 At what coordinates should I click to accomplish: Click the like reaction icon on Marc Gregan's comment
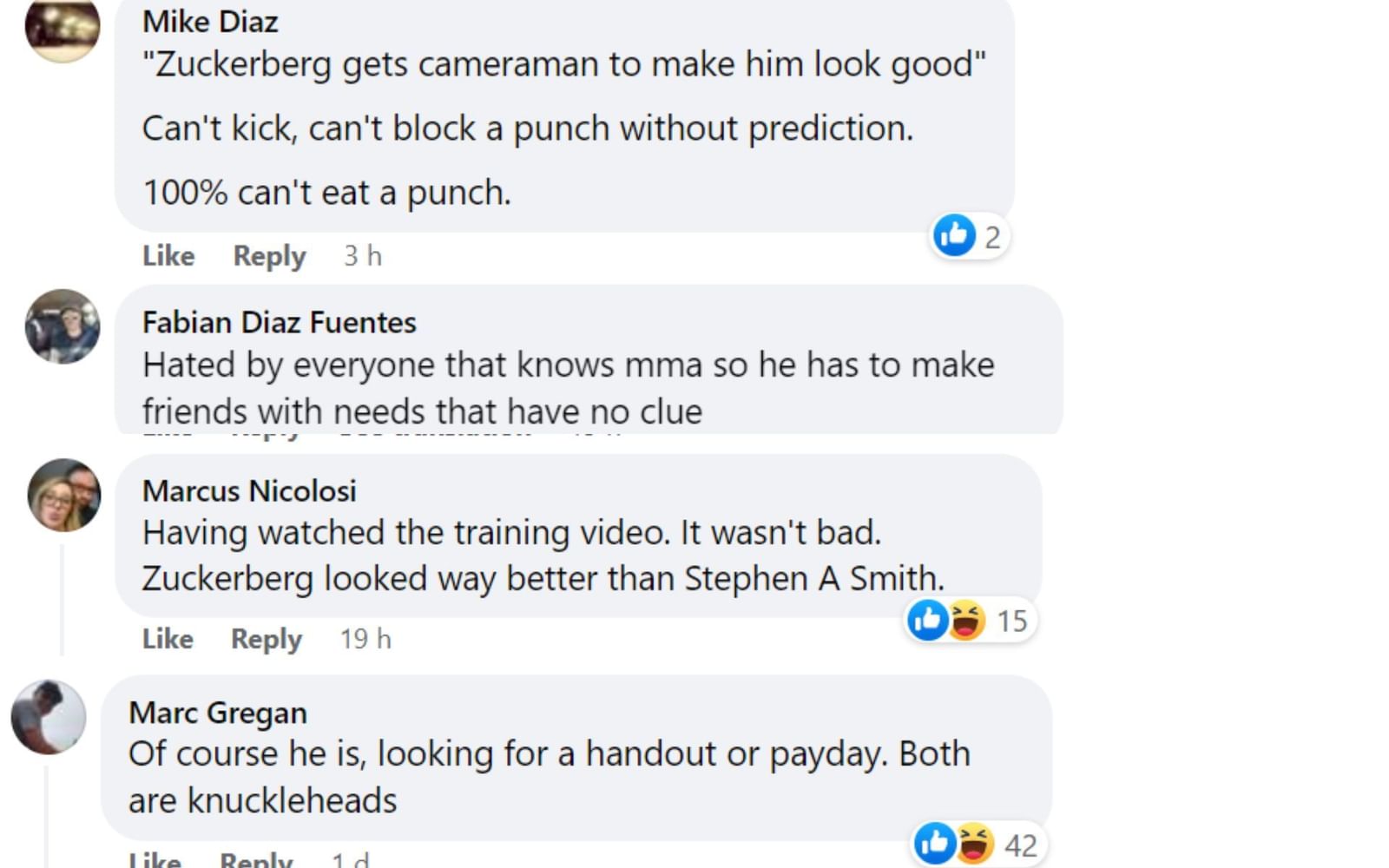coord(935,844)
